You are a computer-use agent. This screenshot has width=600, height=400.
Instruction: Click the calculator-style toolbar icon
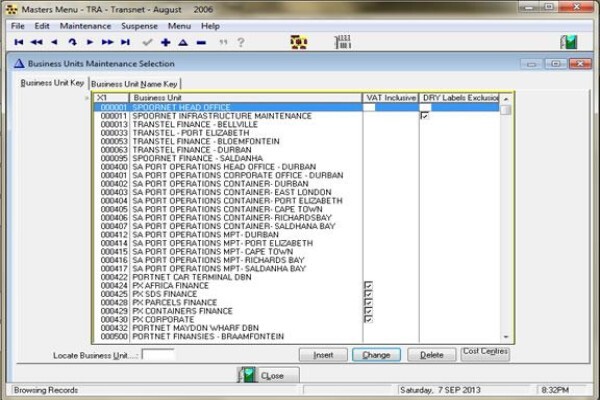(343, 42)
